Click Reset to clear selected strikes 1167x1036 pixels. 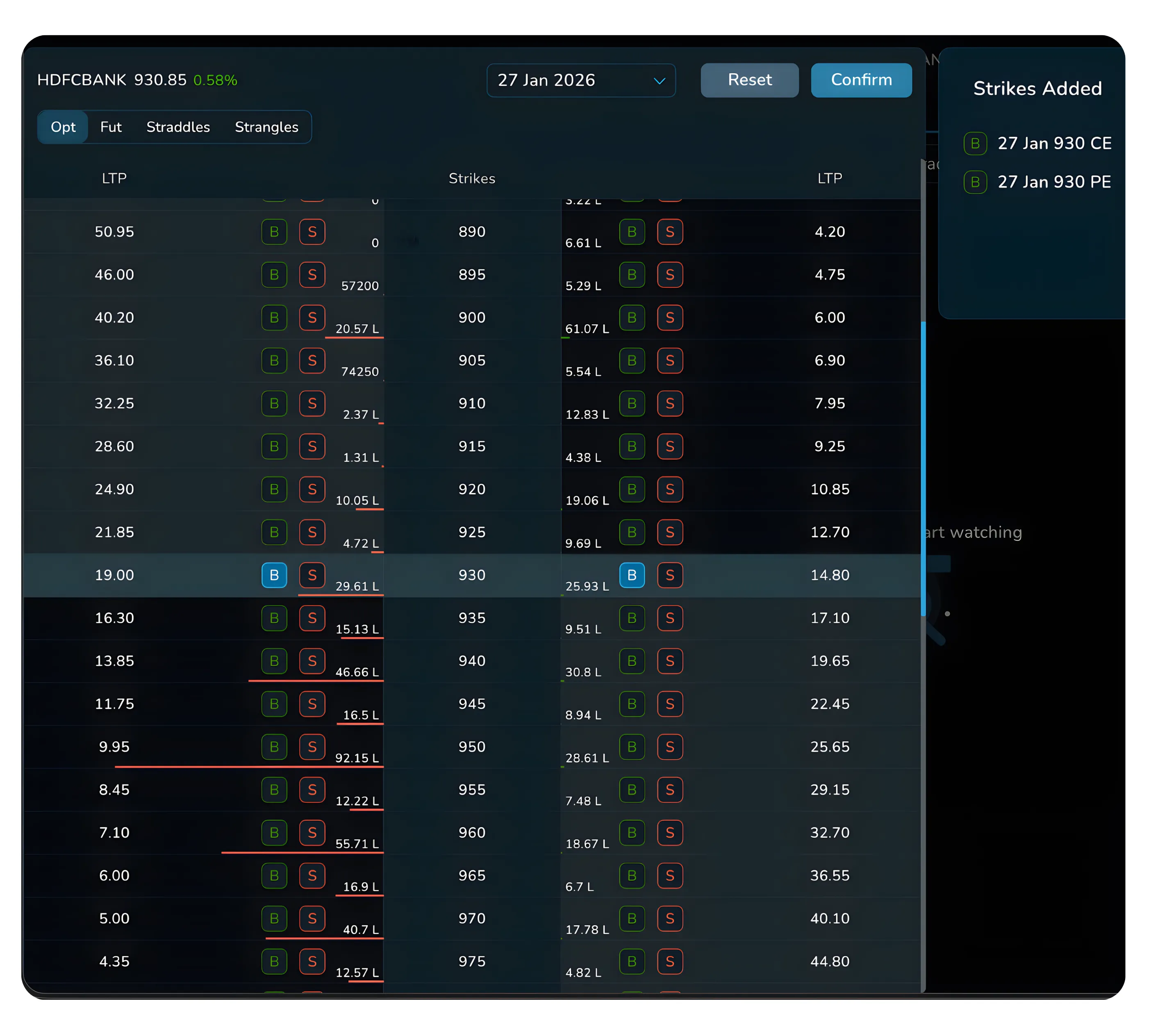[750, 80]
